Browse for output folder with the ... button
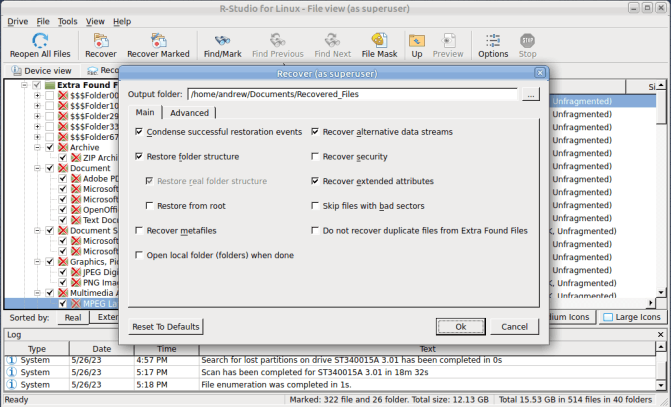Screen dimensions: 671x407 pyautogui.click(x=531, y=95)
